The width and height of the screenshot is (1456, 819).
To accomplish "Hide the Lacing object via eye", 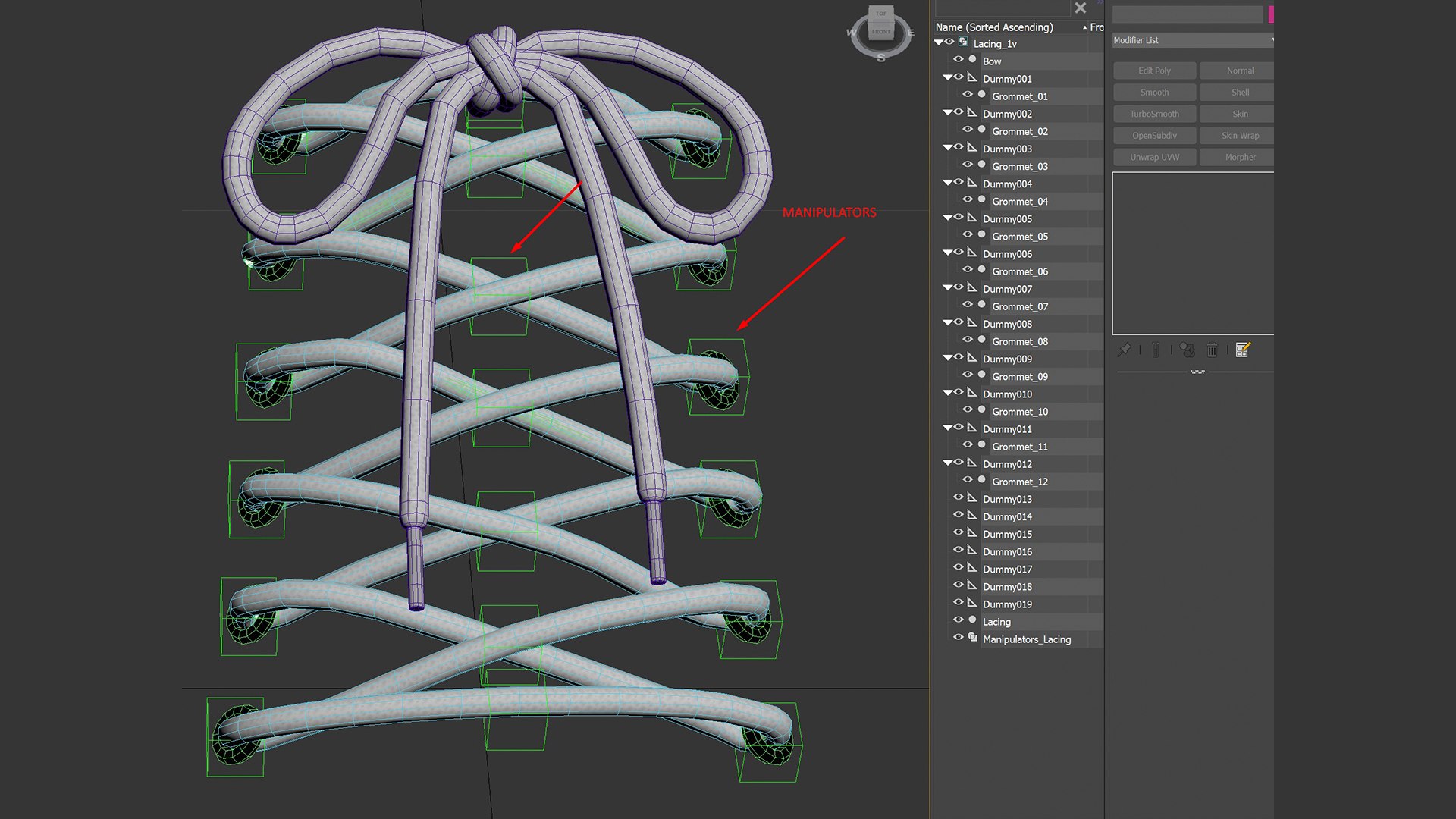I will point(959,620).
